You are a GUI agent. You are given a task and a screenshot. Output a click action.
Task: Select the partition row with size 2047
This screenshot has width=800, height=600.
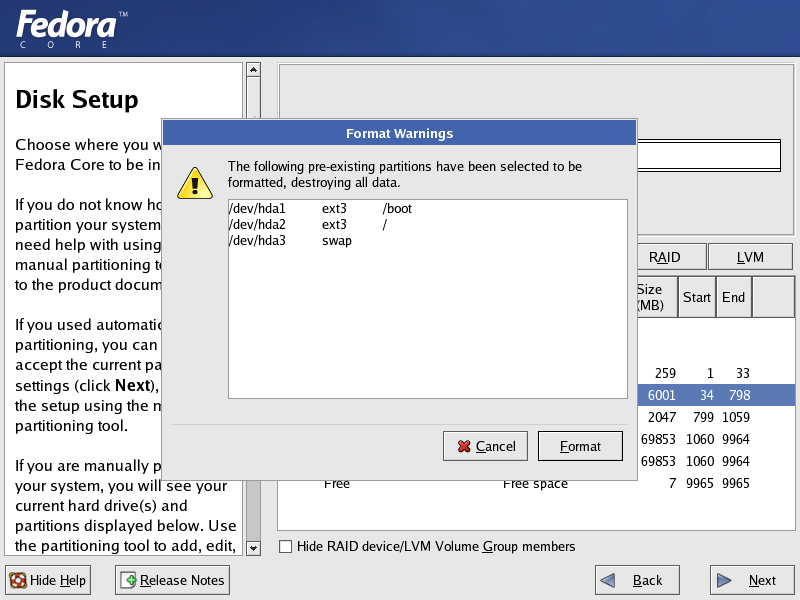pos(716,417)
